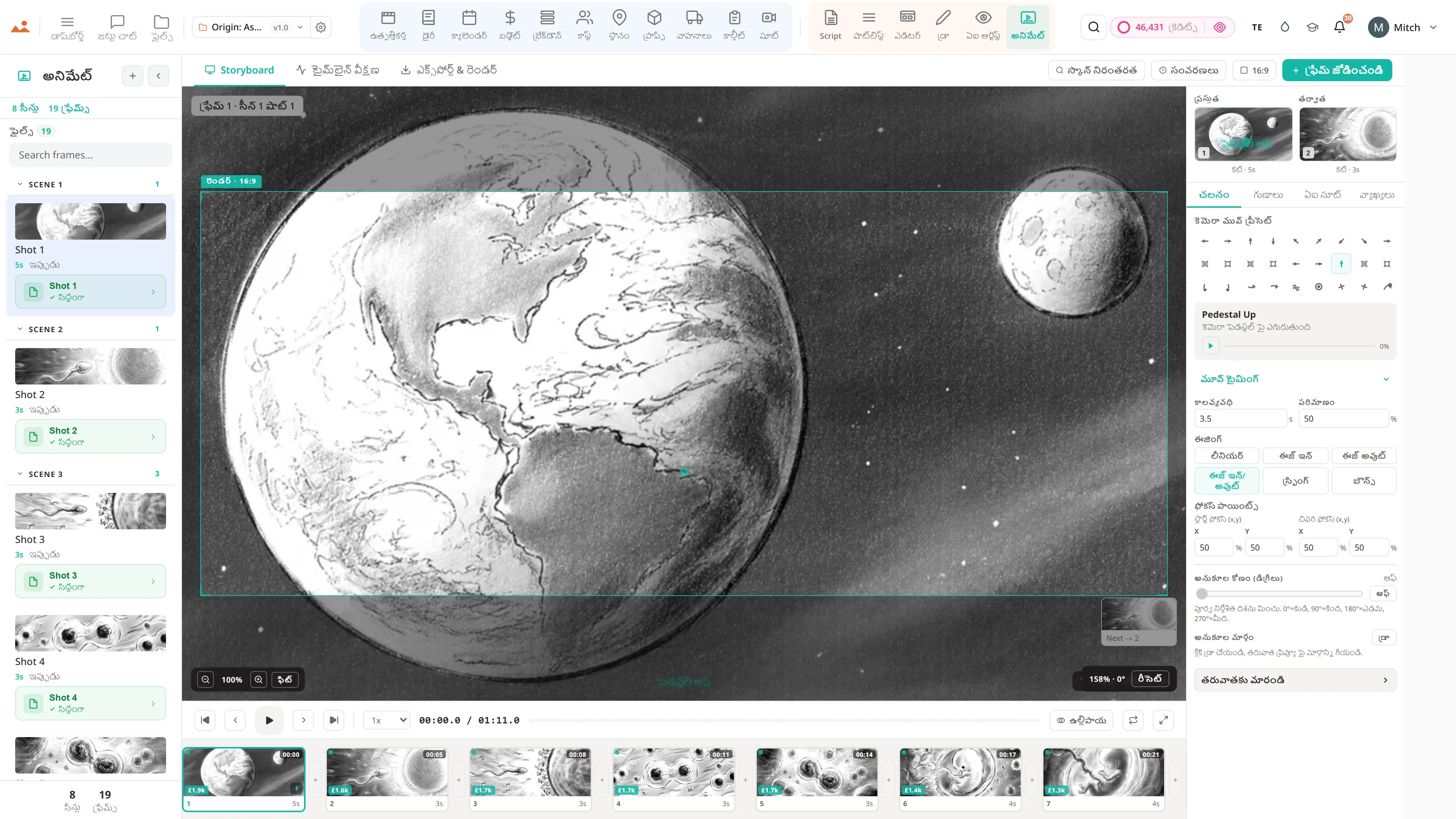Select Linear easing

point(1227,455)
